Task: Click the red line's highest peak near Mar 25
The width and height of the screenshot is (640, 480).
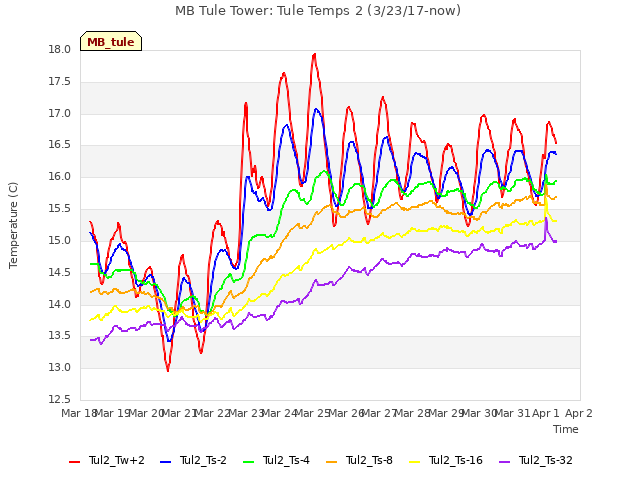Action: 314,54
